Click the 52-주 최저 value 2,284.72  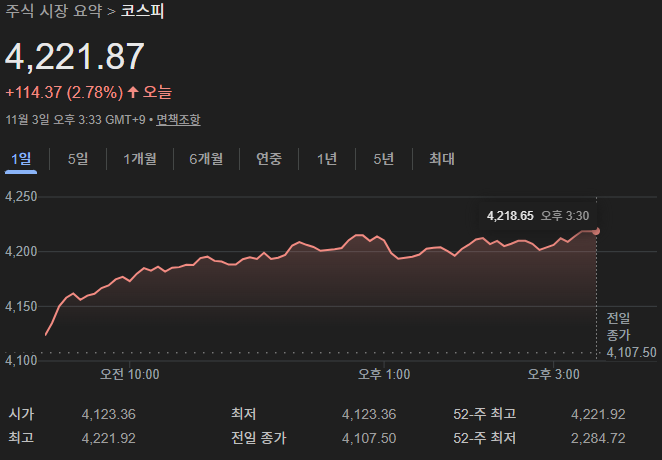[598, 438]
